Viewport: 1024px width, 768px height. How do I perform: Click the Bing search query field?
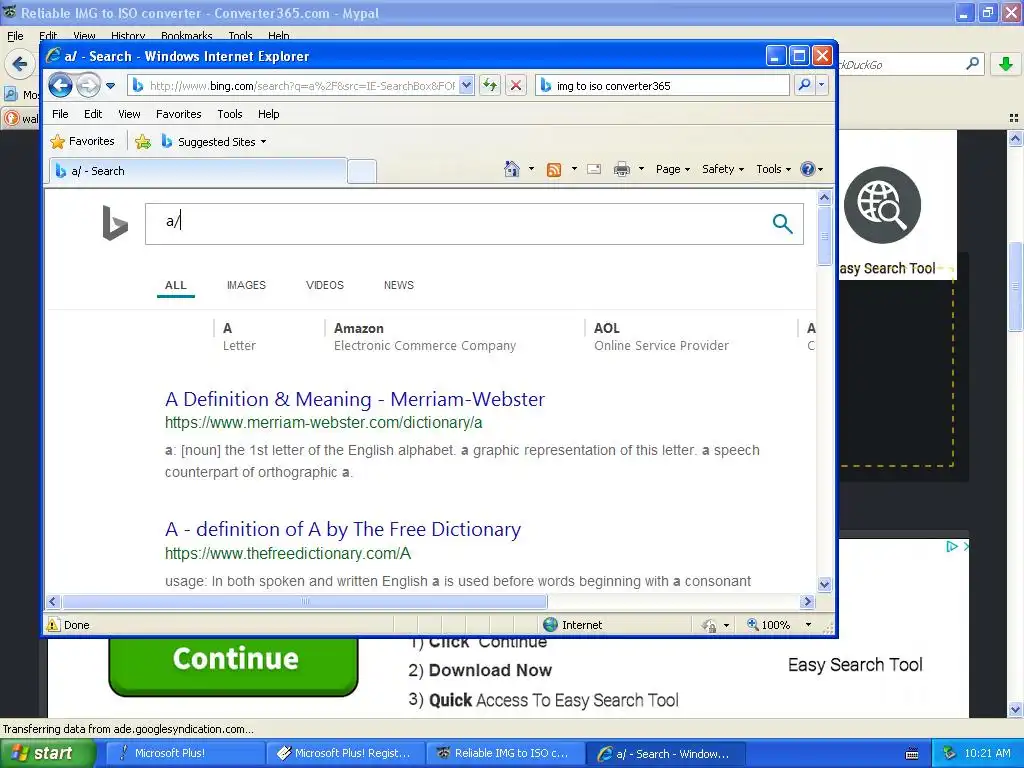[x=457, y=223]
